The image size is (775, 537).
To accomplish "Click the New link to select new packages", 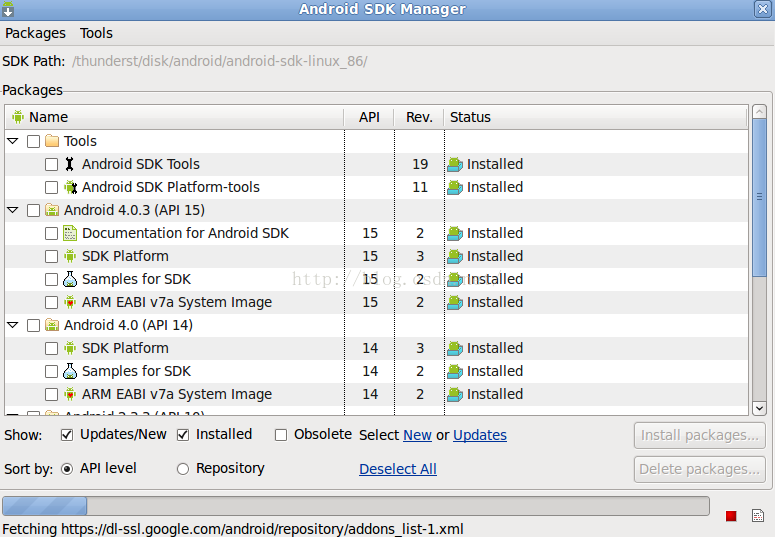I will pos(417,435).
